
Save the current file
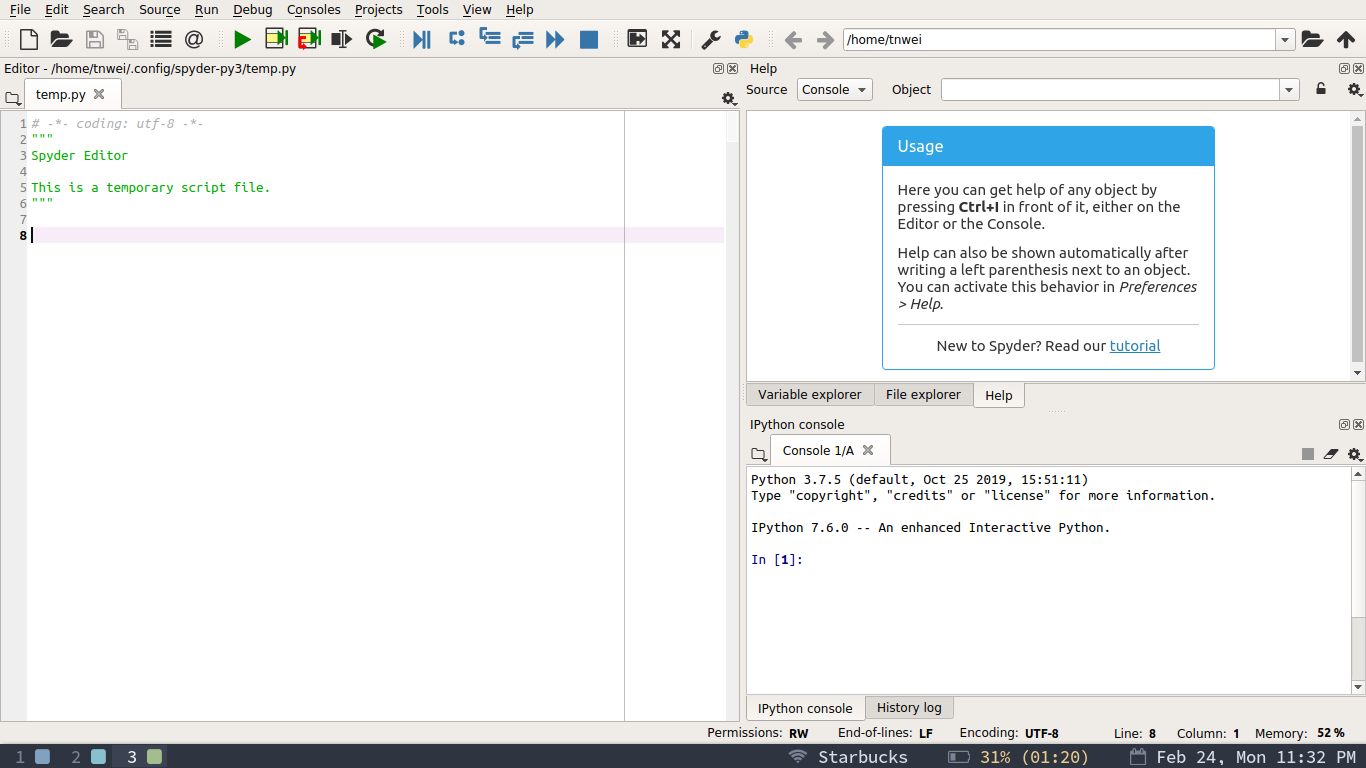[94, 40]
